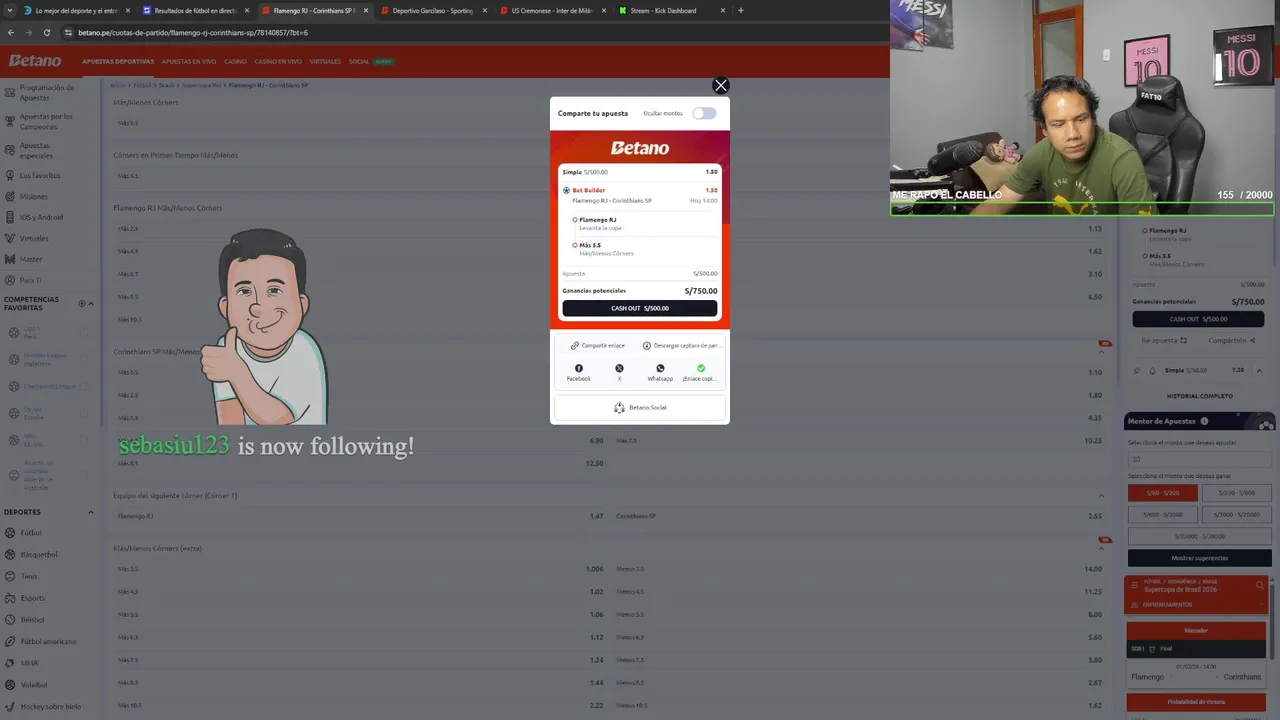Image resolution: width=1280 pixels, height=720 pixels.
Task: Open a new browser tab
Action: coord(740,10)
